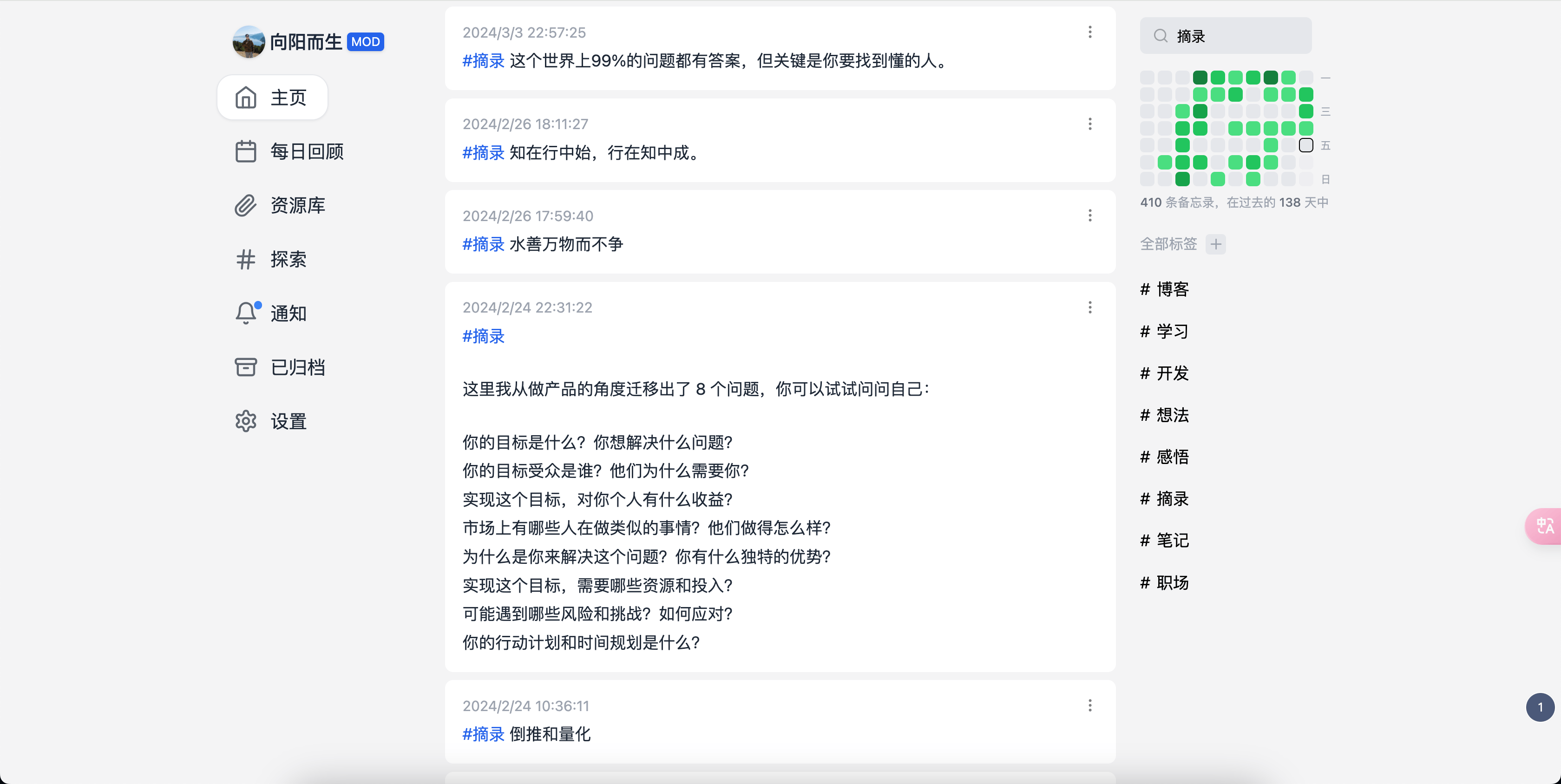Click the #摘录 tag link in the 倒推和量化 memo
1561x784 pixels.
(x=483, y=734)
